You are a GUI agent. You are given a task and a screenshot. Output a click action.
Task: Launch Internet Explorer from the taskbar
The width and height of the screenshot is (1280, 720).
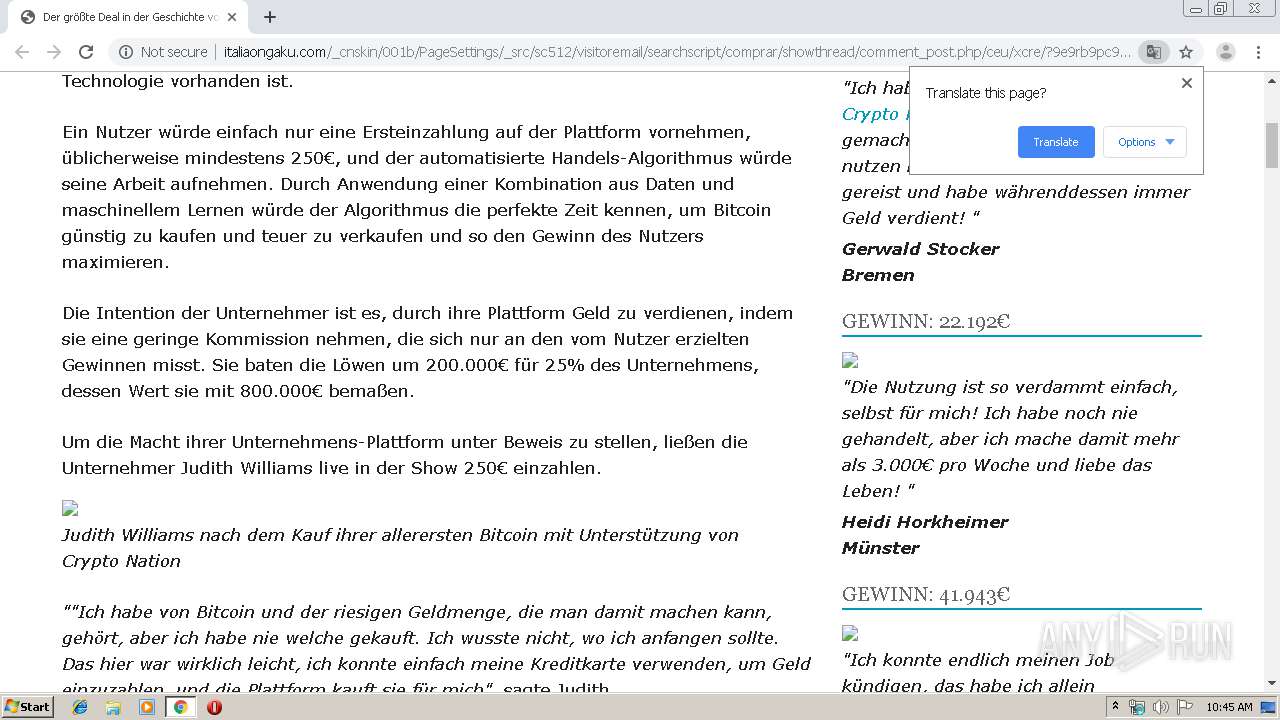pyautogui.click(x=80, y=707)
